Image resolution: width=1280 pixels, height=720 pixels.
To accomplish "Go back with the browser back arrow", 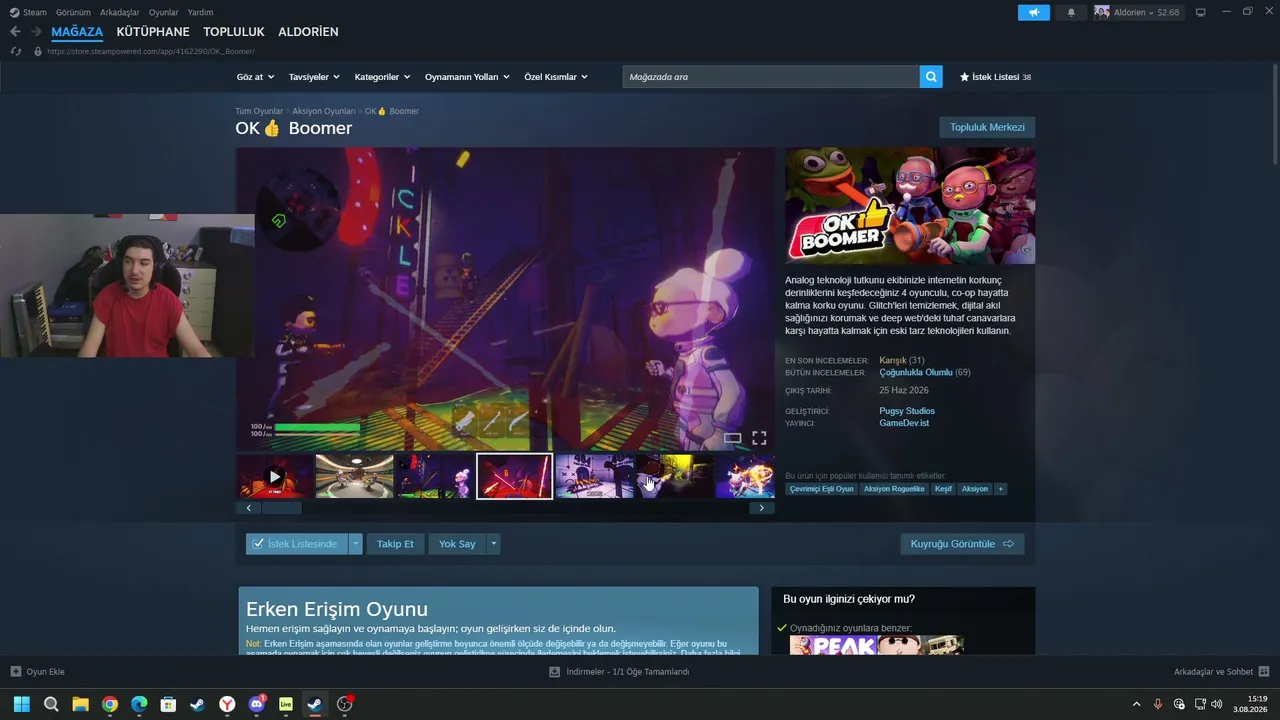I will [x=15, y=32].
